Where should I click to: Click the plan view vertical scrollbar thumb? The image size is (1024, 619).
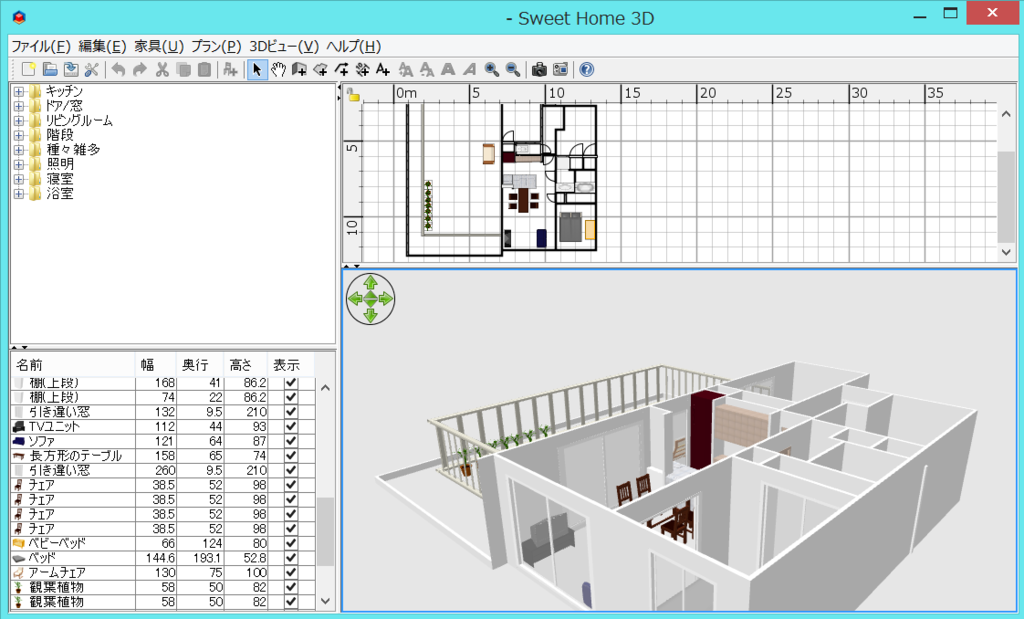1006,196
